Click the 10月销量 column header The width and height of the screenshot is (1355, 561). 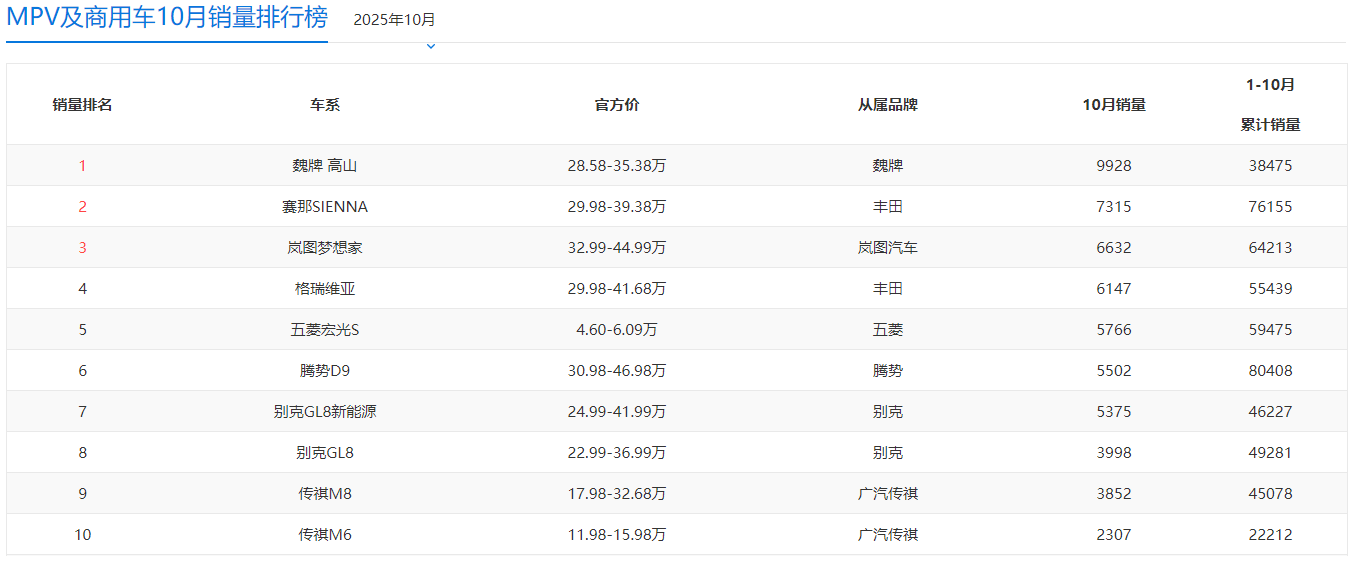click(1114, 105)
